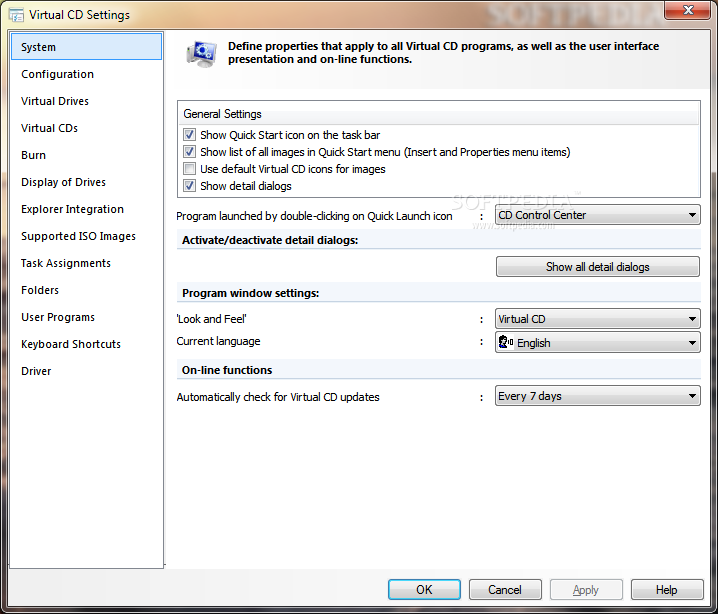This screenshot has width=718, height=614.
Task: Go to Keyboard Shortcuts settings
Action: [x=87, y=344]
